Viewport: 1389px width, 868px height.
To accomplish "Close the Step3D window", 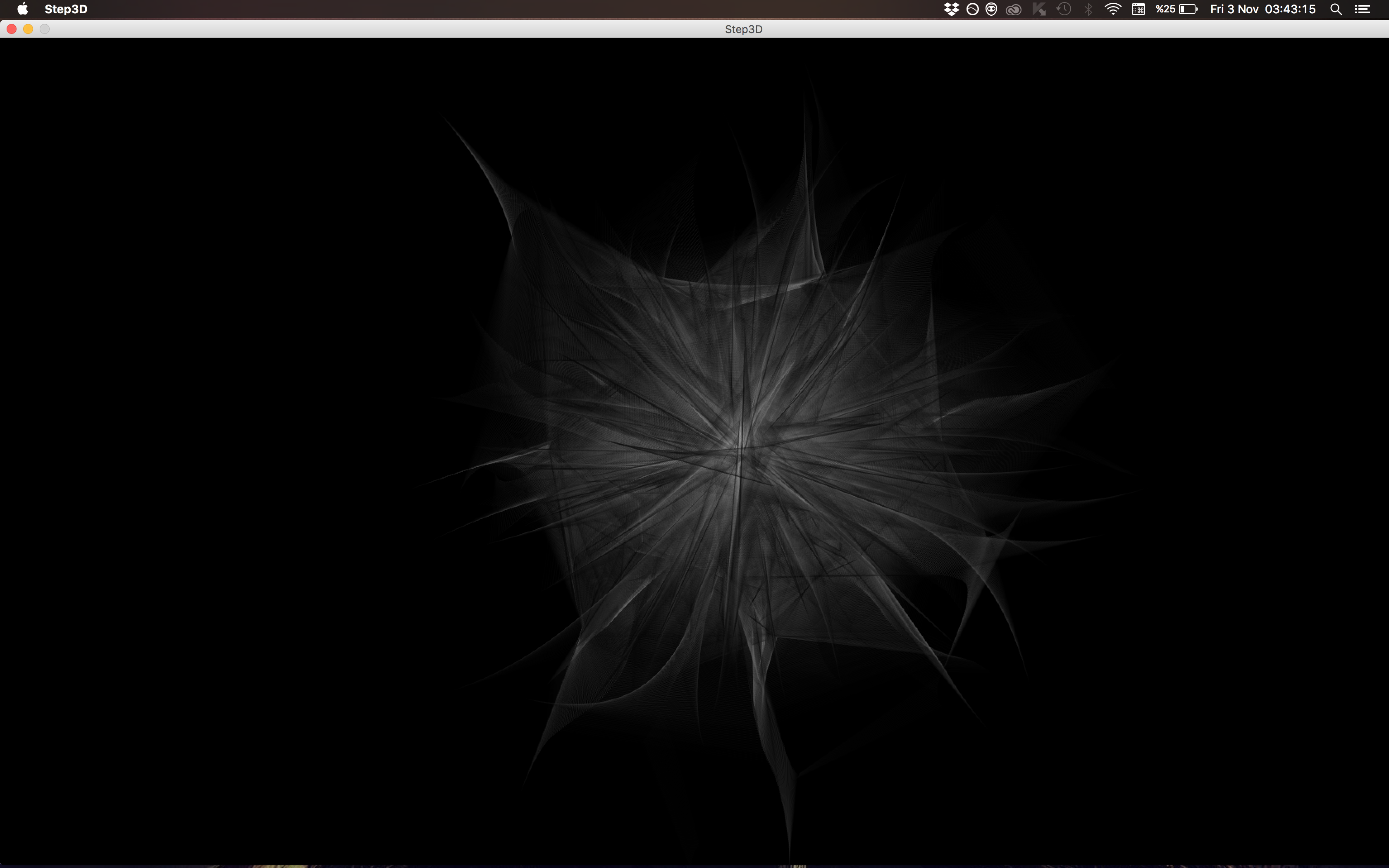I will tap(11, 29).
